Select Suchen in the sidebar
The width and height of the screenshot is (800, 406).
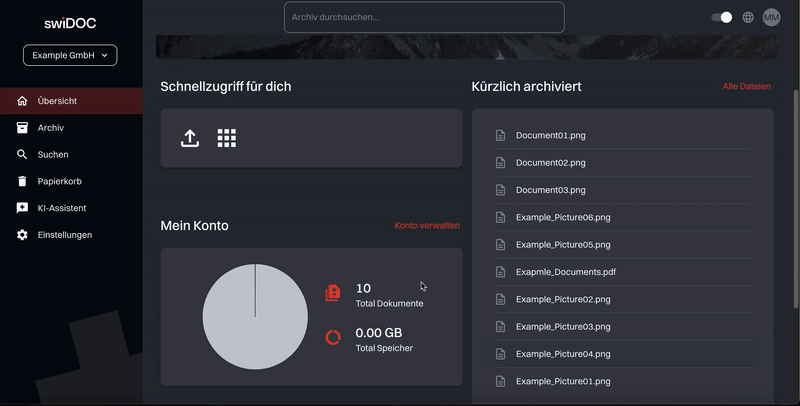(x=52, y=155)
